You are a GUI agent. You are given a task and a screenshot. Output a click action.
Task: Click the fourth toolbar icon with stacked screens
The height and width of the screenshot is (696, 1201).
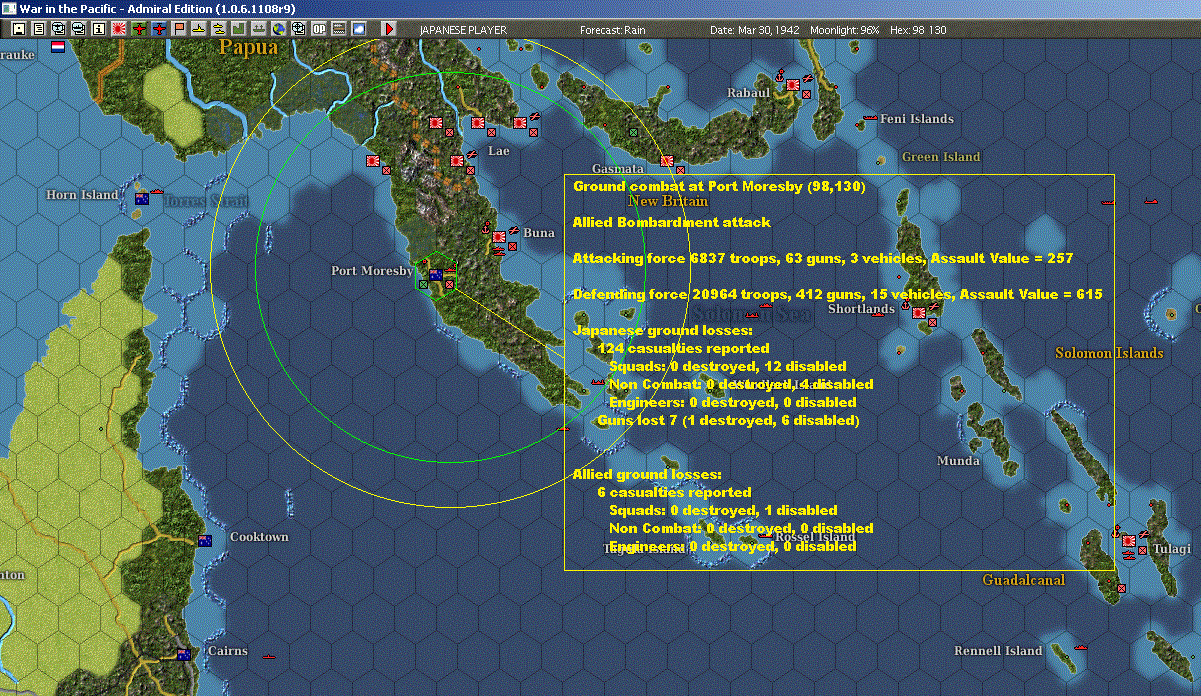click(x=78, y=29)
